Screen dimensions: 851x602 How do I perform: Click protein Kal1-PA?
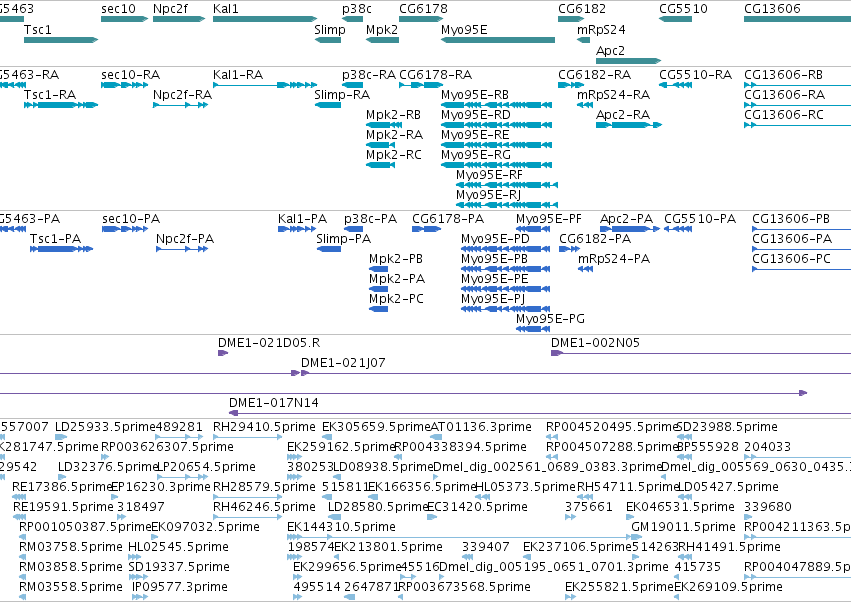click(x=297, y=229)
